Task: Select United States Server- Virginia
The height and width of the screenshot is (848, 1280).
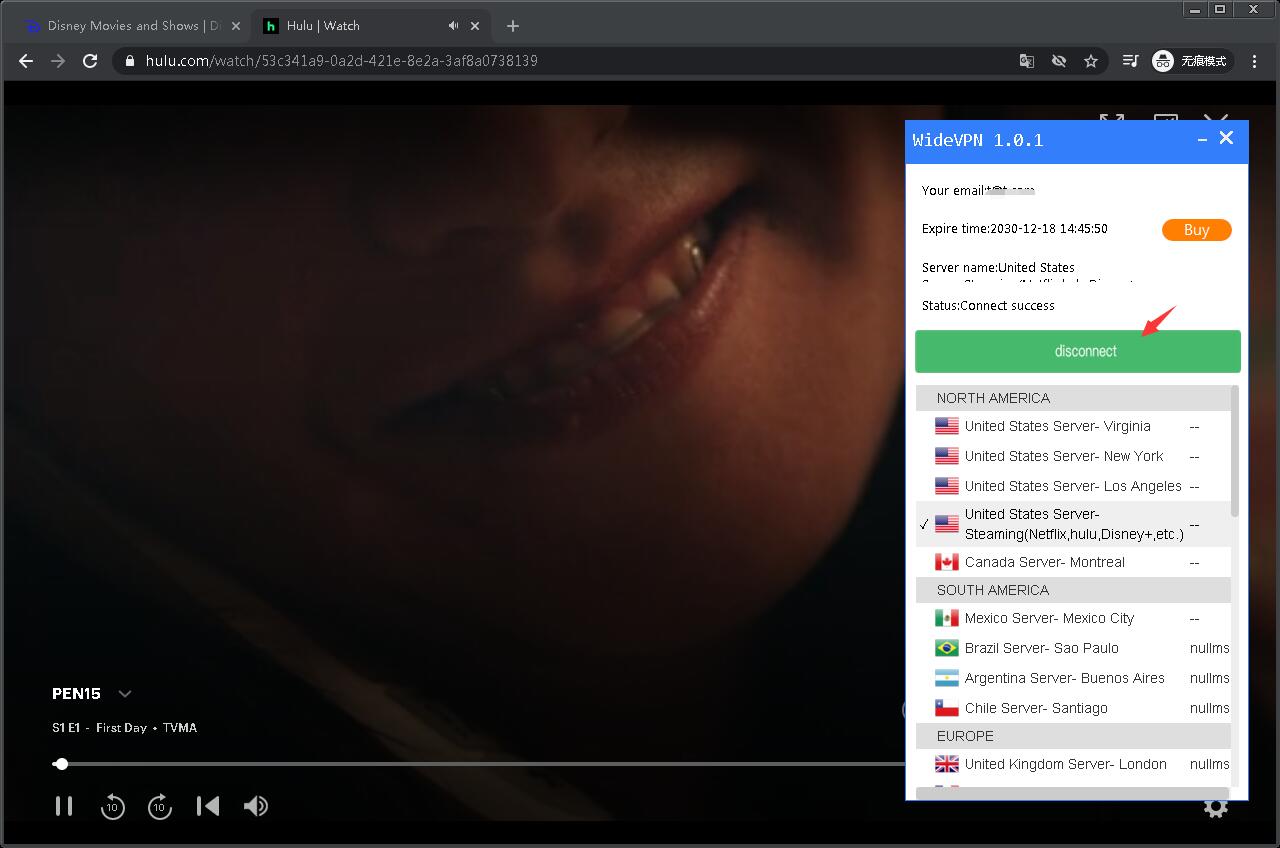Action: tap(1074, 426)
